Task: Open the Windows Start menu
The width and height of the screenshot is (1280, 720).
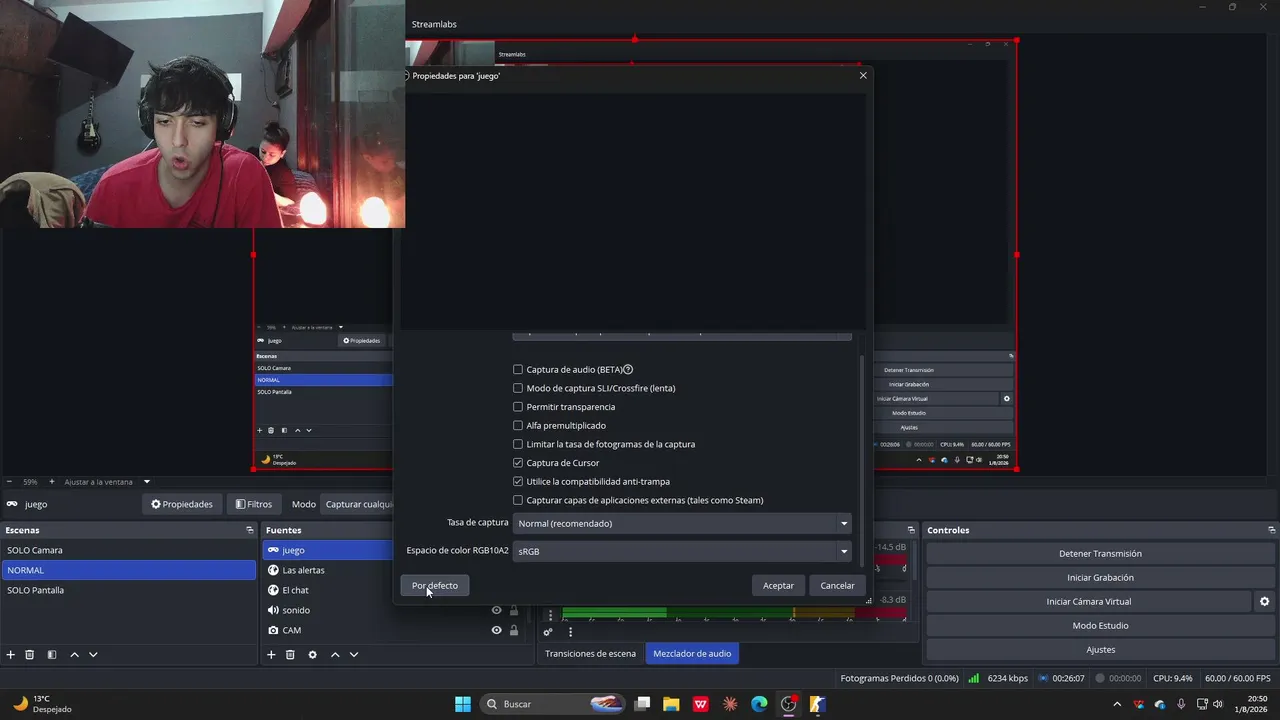Action: 463,704
